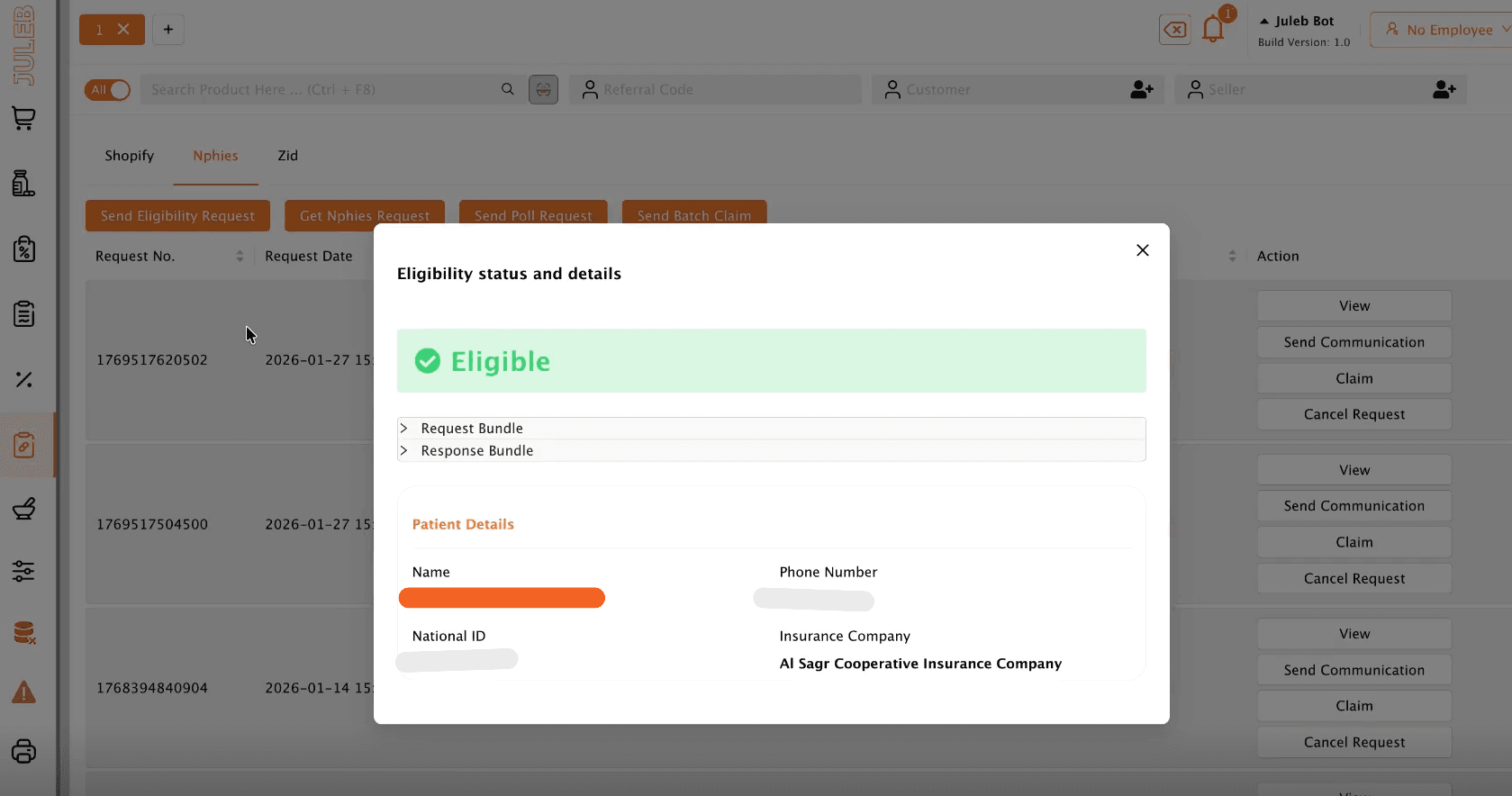Click the product search input field
Image resolution: width=1512 pixels, height=796 pixels.
coord(320,90)
